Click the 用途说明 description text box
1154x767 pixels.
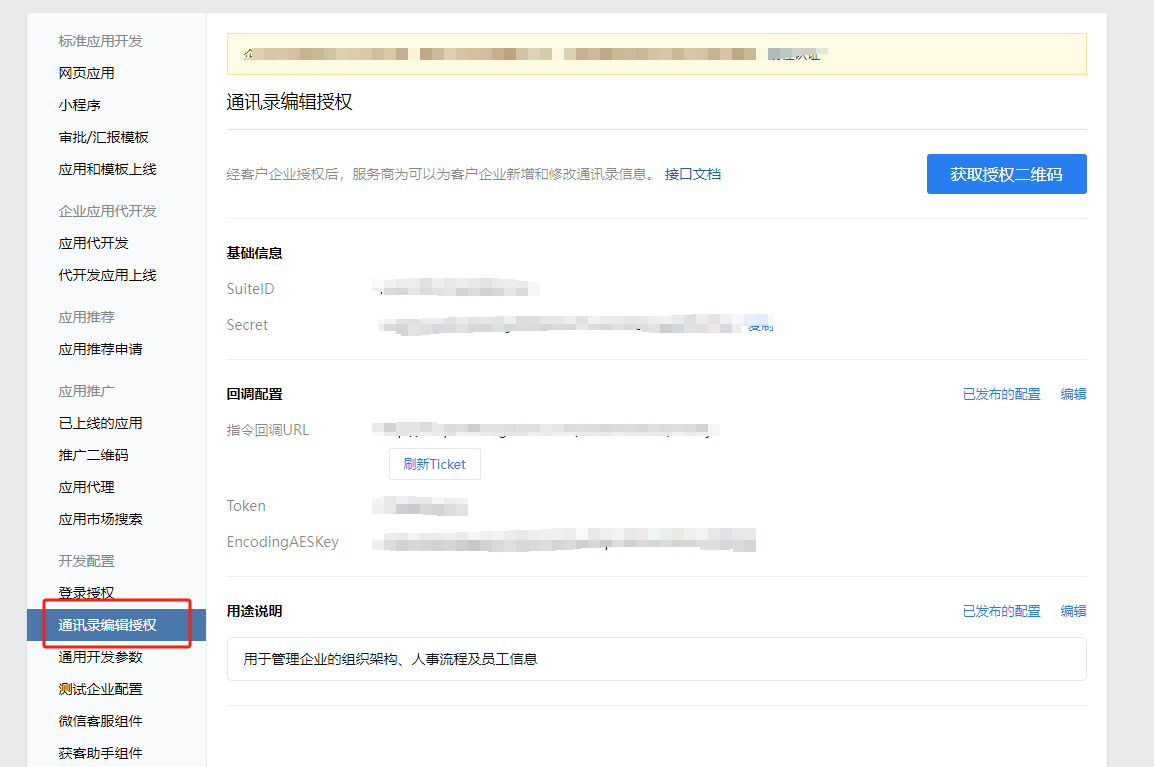(656, 659)
